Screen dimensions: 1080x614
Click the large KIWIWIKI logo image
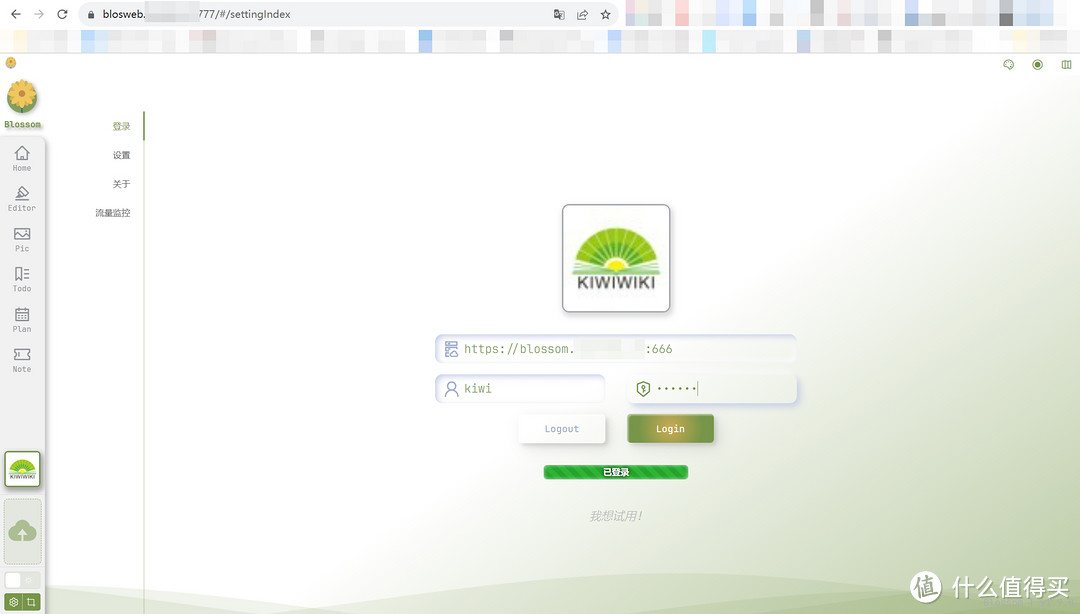616,258
